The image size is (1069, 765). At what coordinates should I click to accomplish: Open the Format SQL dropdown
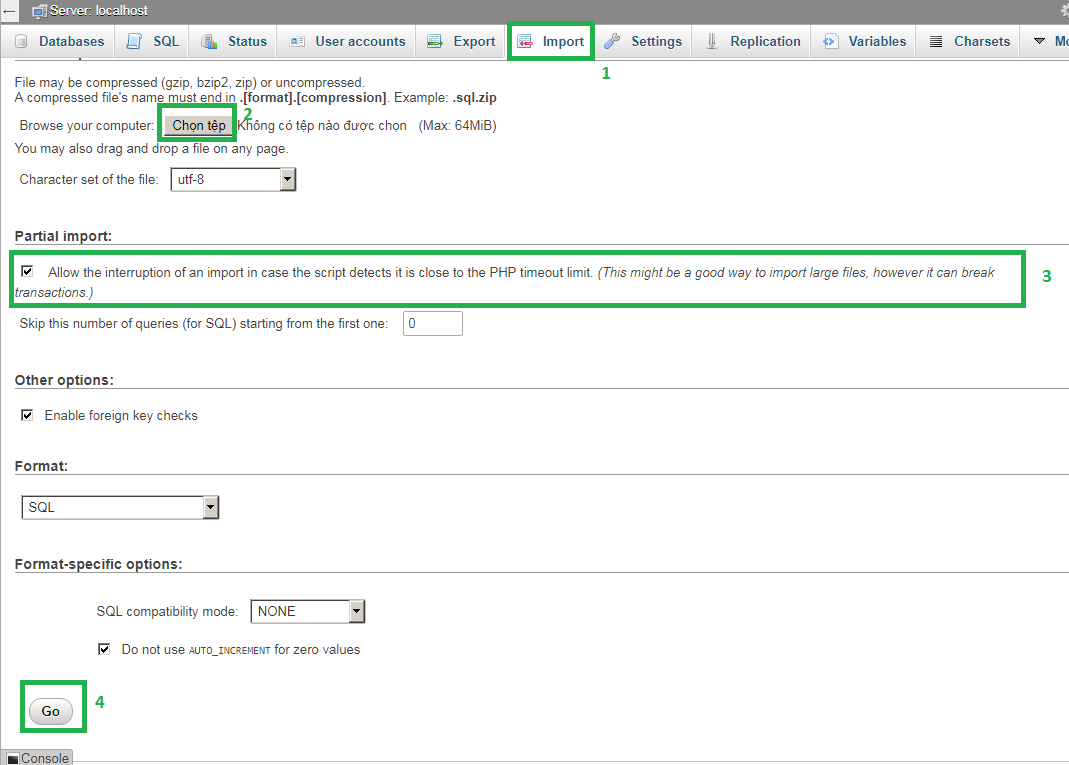120,507
